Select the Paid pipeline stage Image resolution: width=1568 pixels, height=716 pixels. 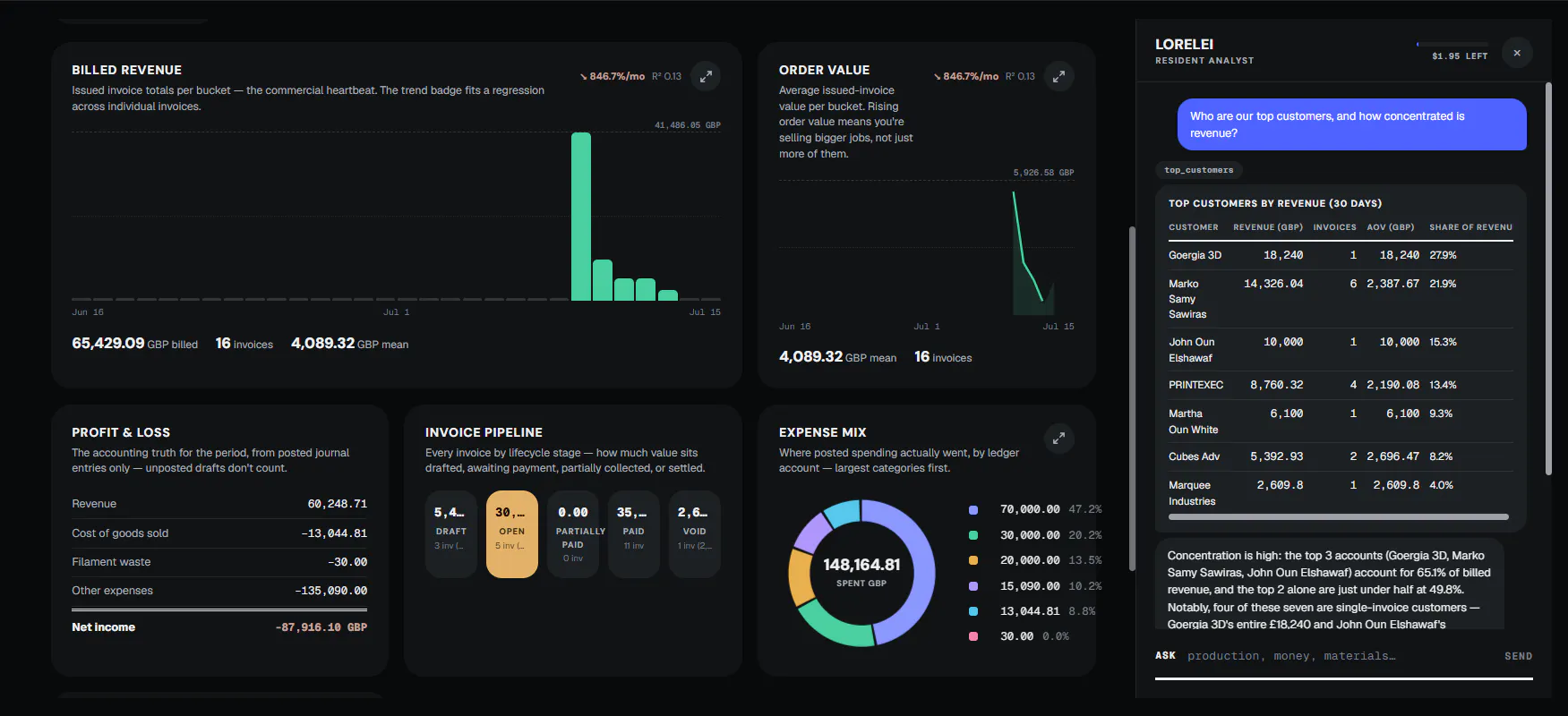pyautogui.click(x=633, y=533)
